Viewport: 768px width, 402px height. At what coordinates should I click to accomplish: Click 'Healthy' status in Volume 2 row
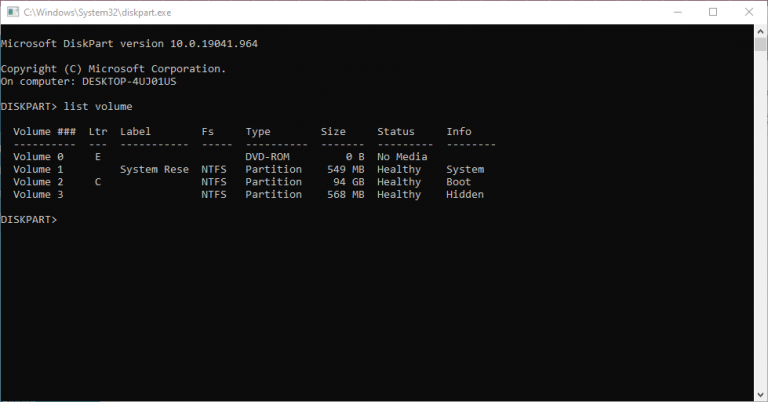coord(399,182)
